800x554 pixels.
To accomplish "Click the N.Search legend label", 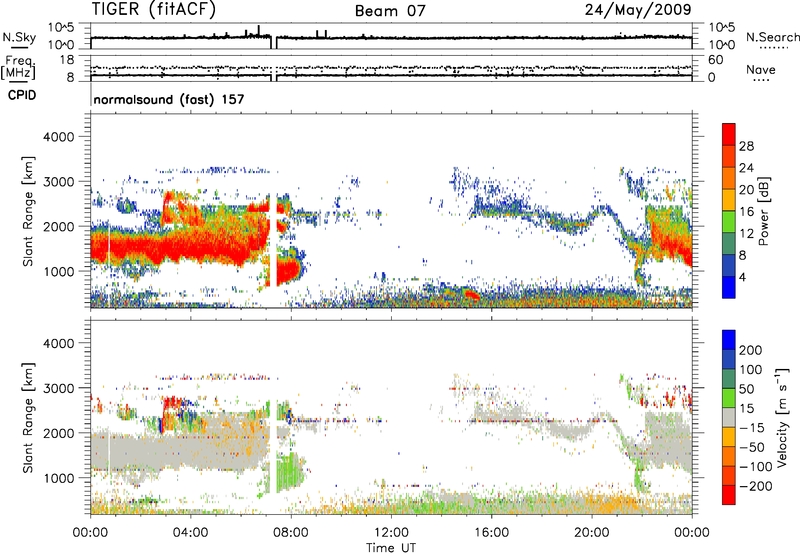I will coord(772,37).
